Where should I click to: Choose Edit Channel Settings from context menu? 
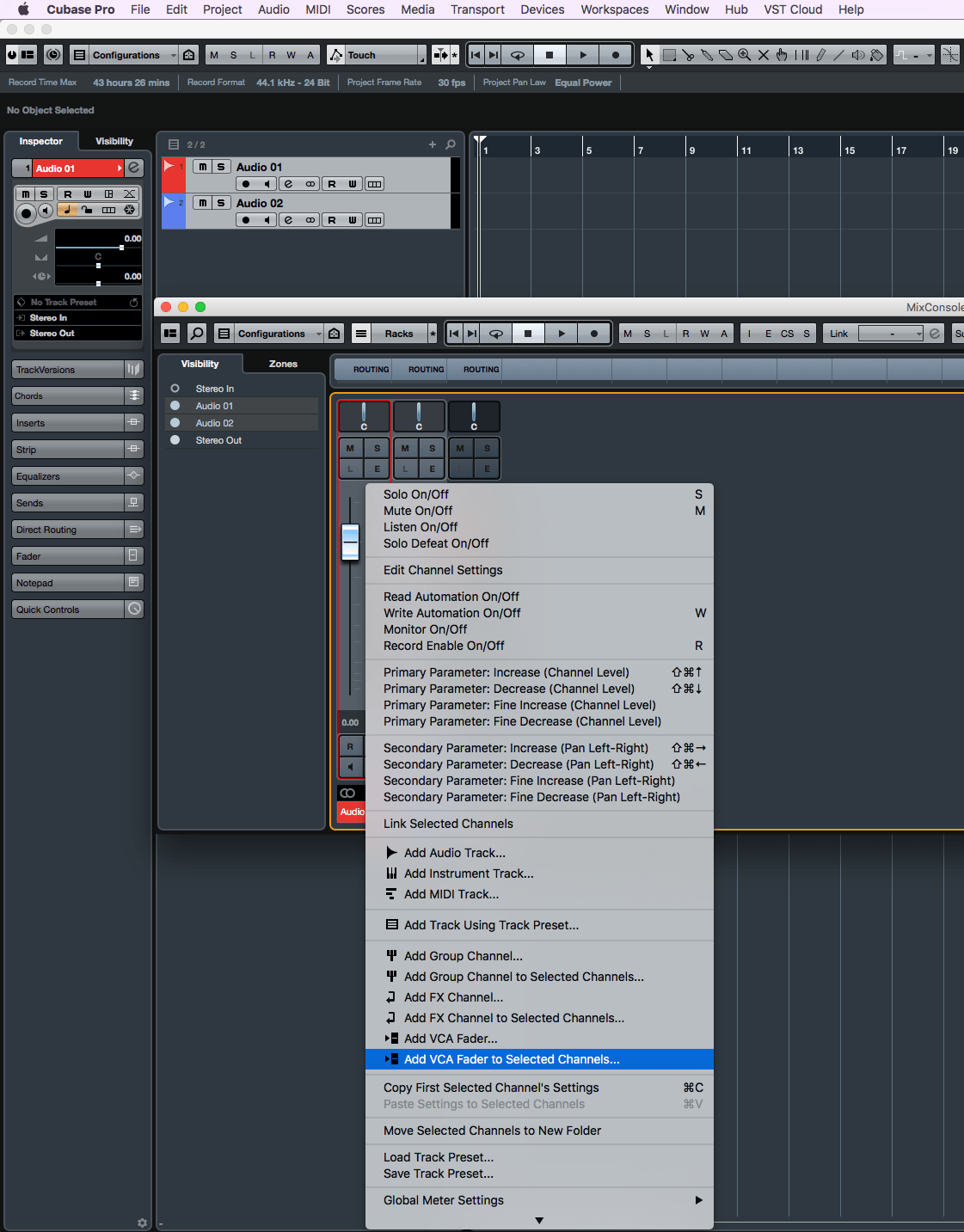point(540,570)
